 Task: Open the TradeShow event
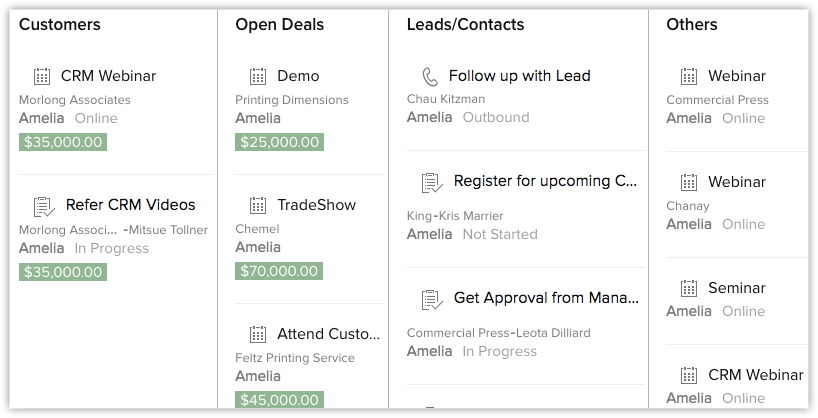(316, 205)
